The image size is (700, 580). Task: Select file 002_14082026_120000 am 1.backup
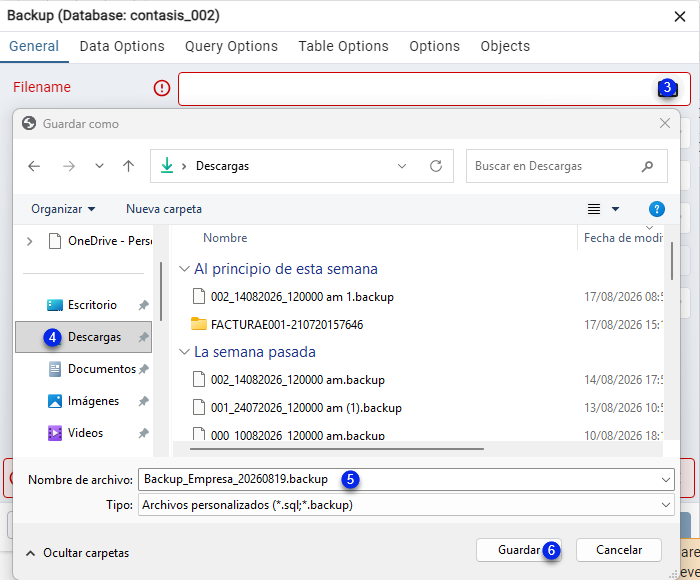click(302, 297)
